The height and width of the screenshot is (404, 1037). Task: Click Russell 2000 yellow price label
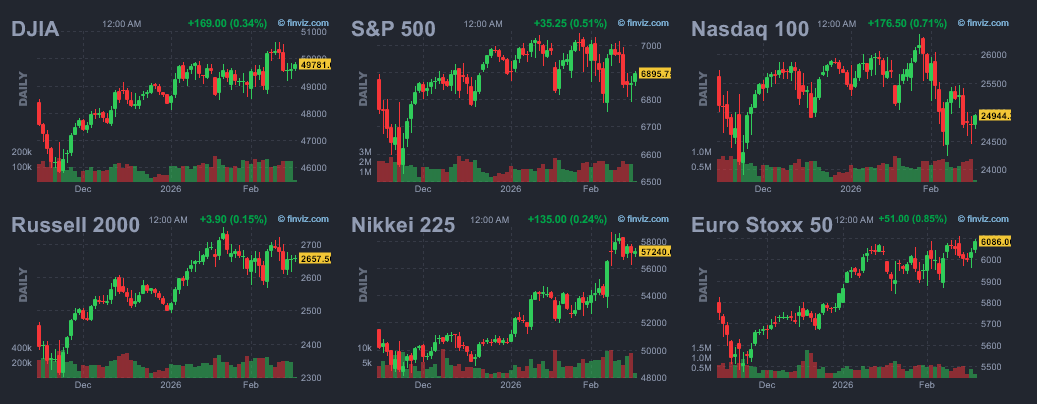click(x=315, y=258)
